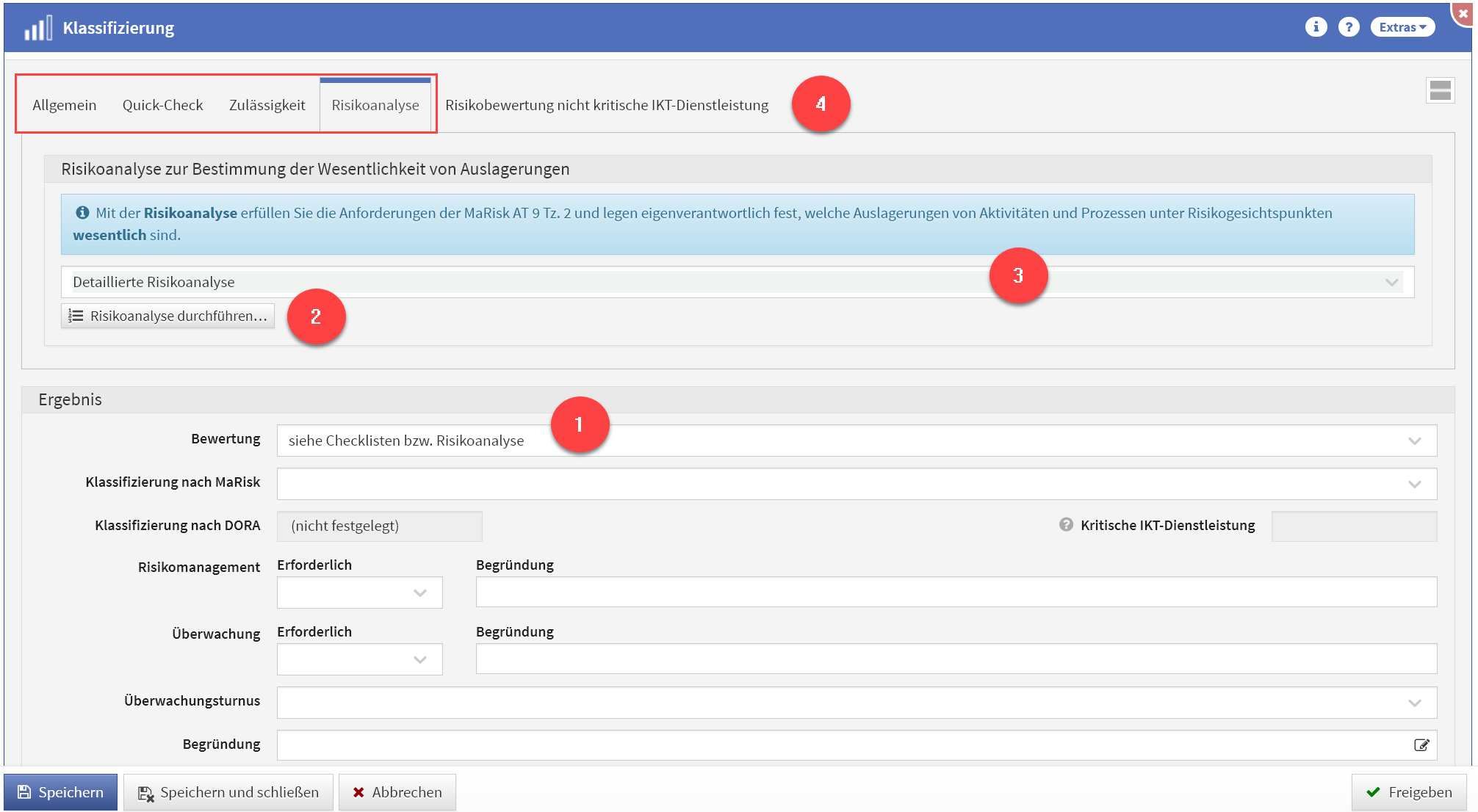Click Speichern und schließen button
Viewport: 1478px width, 812px height.
(228, 792)
